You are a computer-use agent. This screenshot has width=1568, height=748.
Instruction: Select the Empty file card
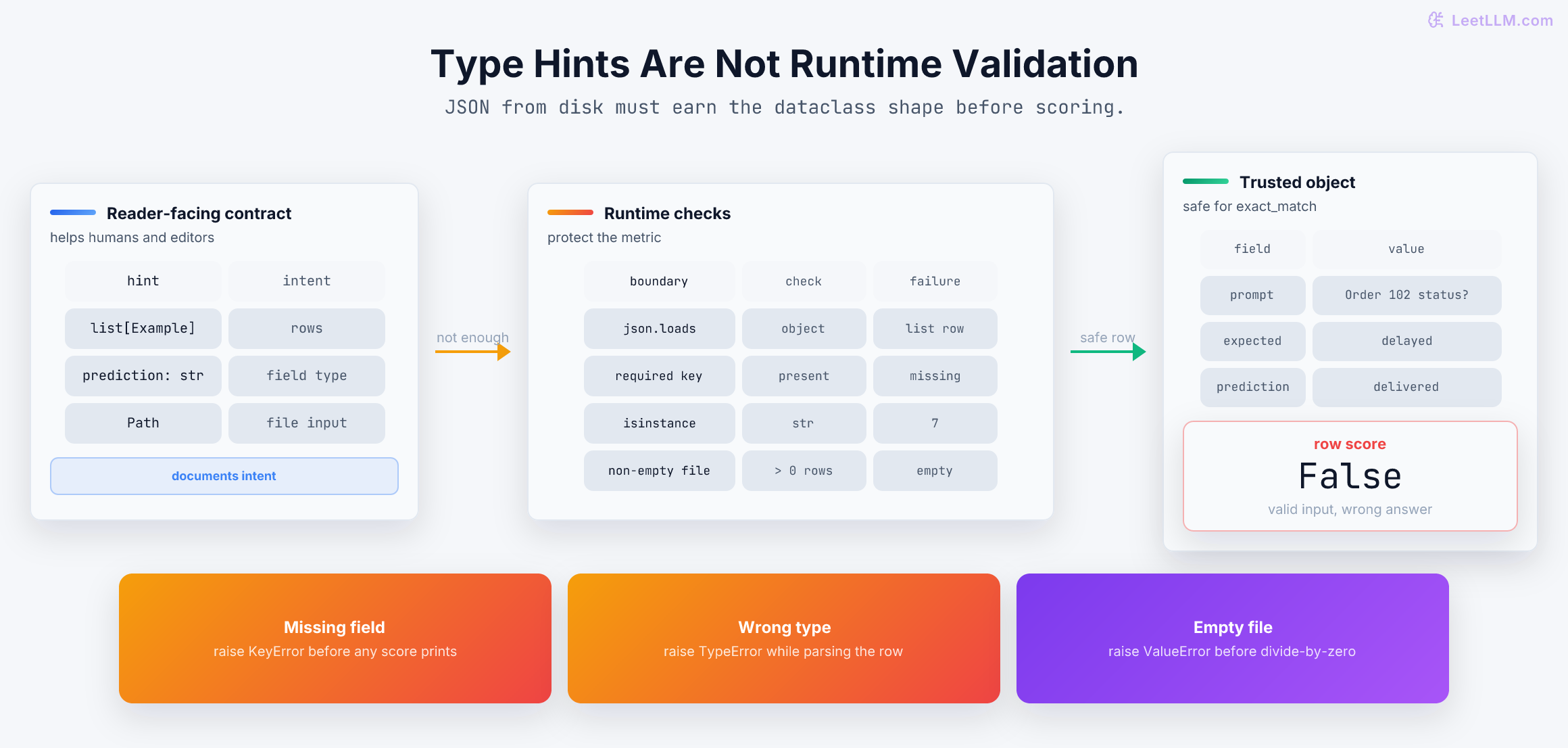1233,638
